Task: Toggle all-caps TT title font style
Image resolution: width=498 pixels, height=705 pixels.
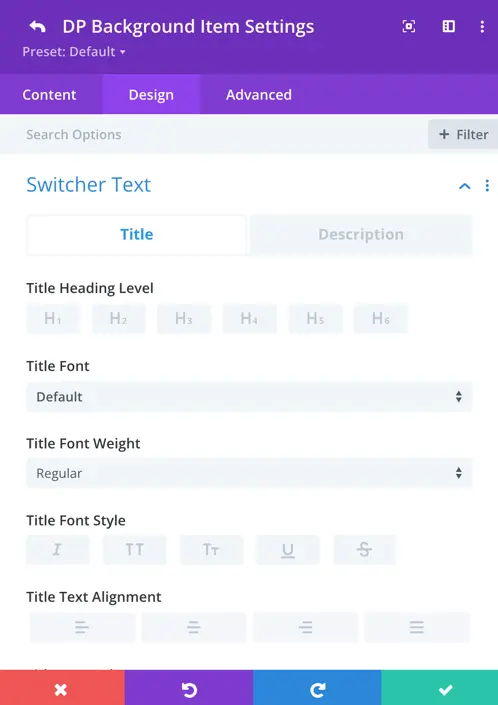Action: pyautogui.click(x=134, y=549)
